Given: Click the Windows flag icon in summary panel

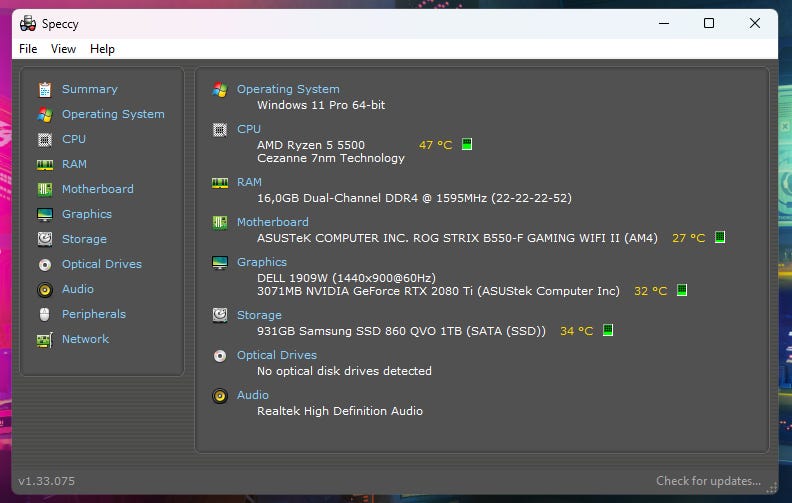Looking at the screenshot, I should pos(220,89).
